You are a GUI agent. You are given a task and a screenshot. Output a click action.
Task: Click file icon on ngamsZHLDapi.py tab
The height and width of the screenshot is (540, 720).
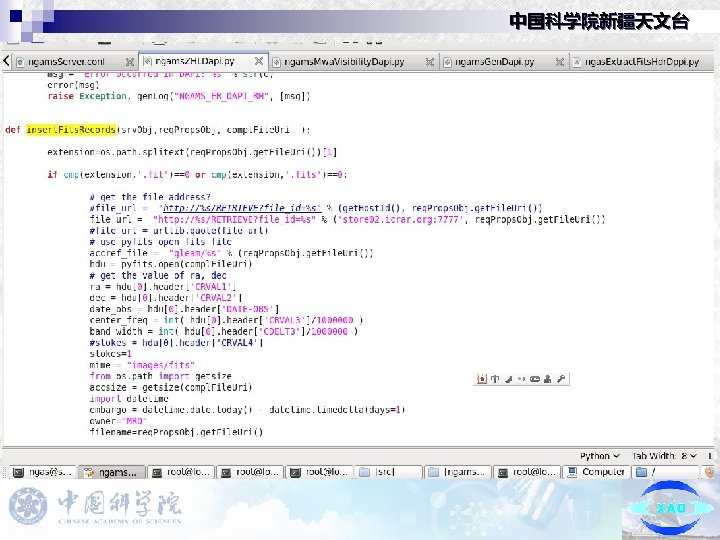[x=148, y=61]
